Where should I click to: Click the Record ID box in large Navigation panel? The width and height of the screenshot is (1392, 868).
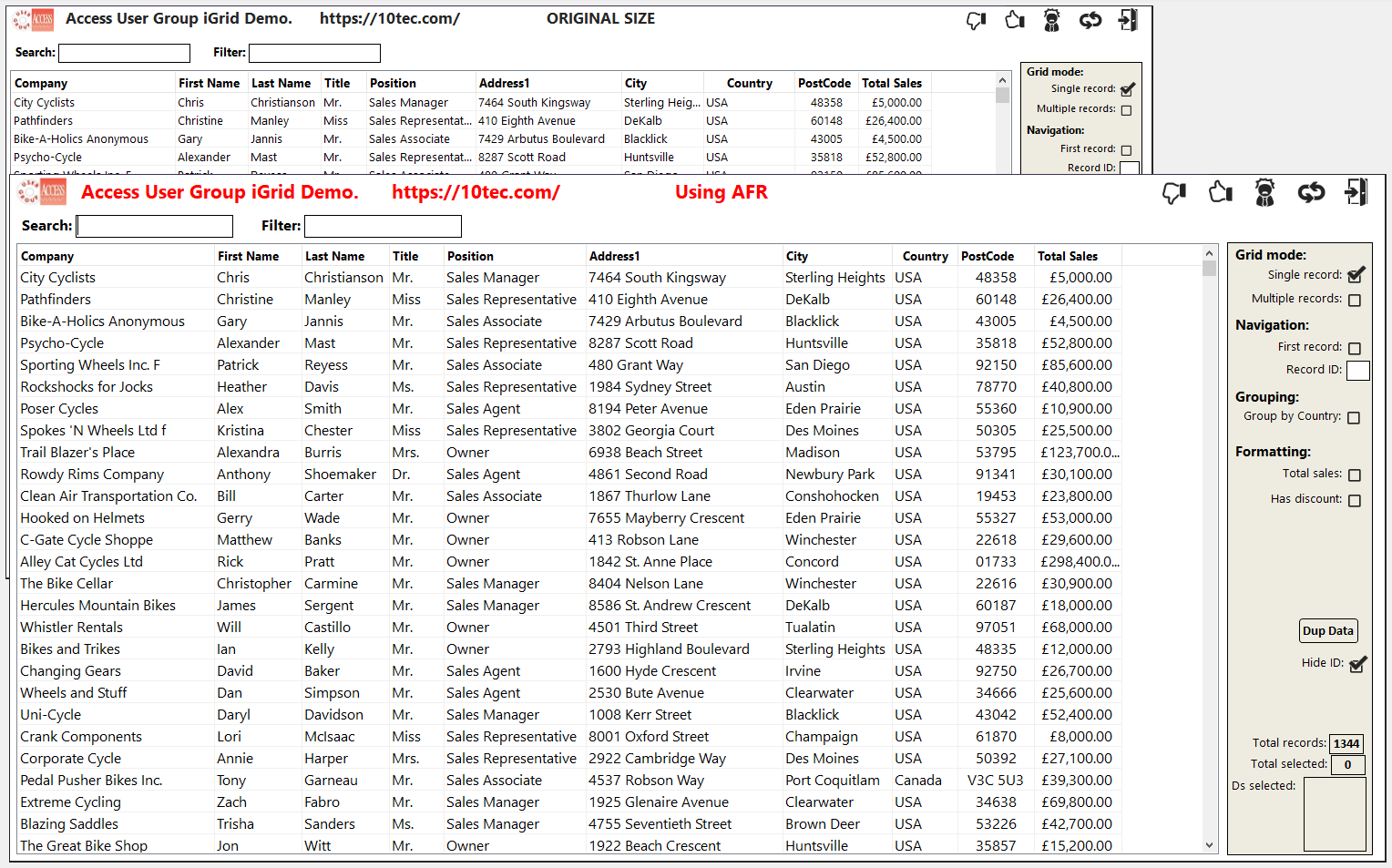pyautogui.click(x=1357, y=370)
